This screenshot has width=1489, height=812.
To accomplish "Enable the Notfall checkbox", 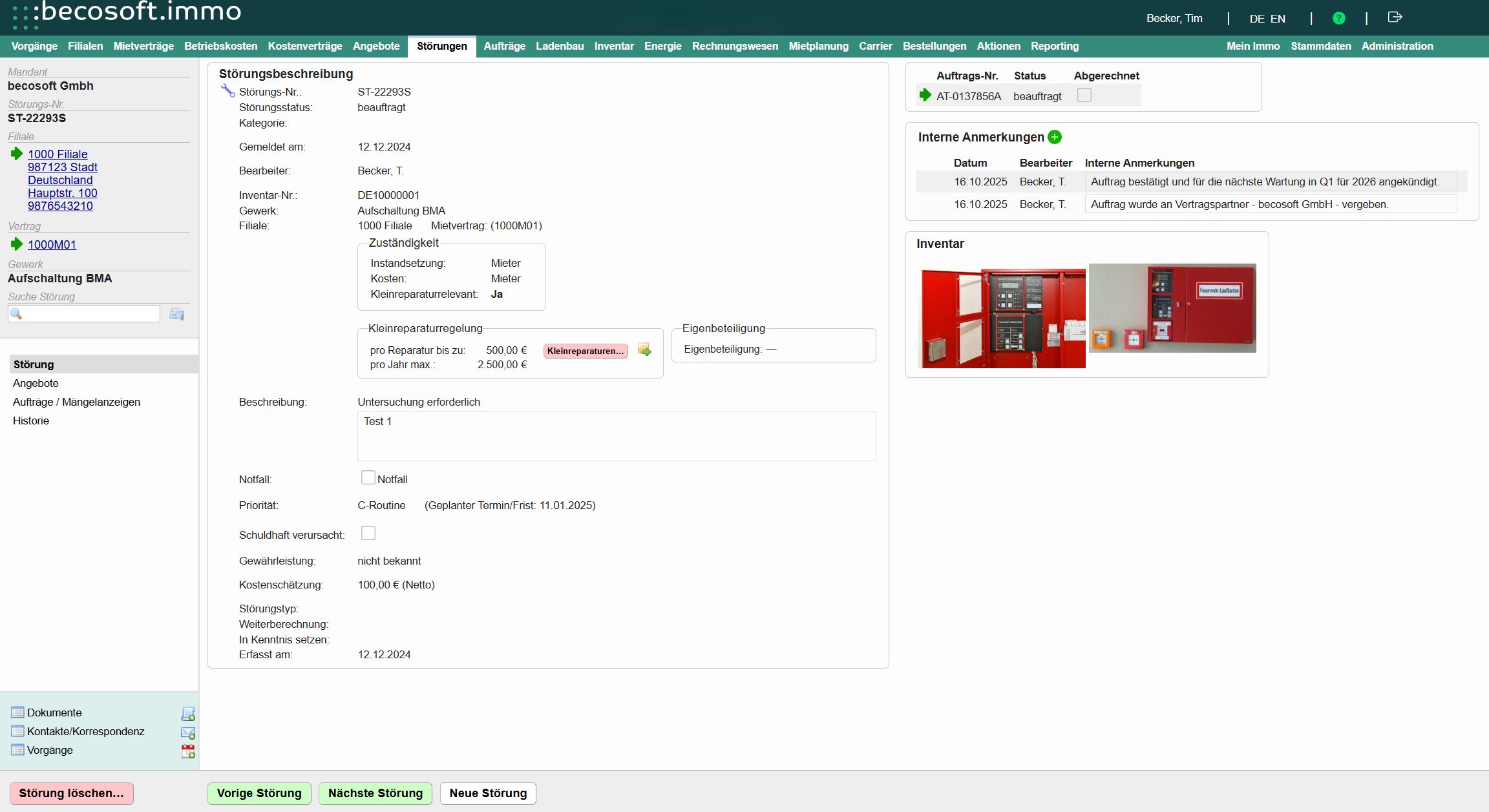I will (368, 478).
